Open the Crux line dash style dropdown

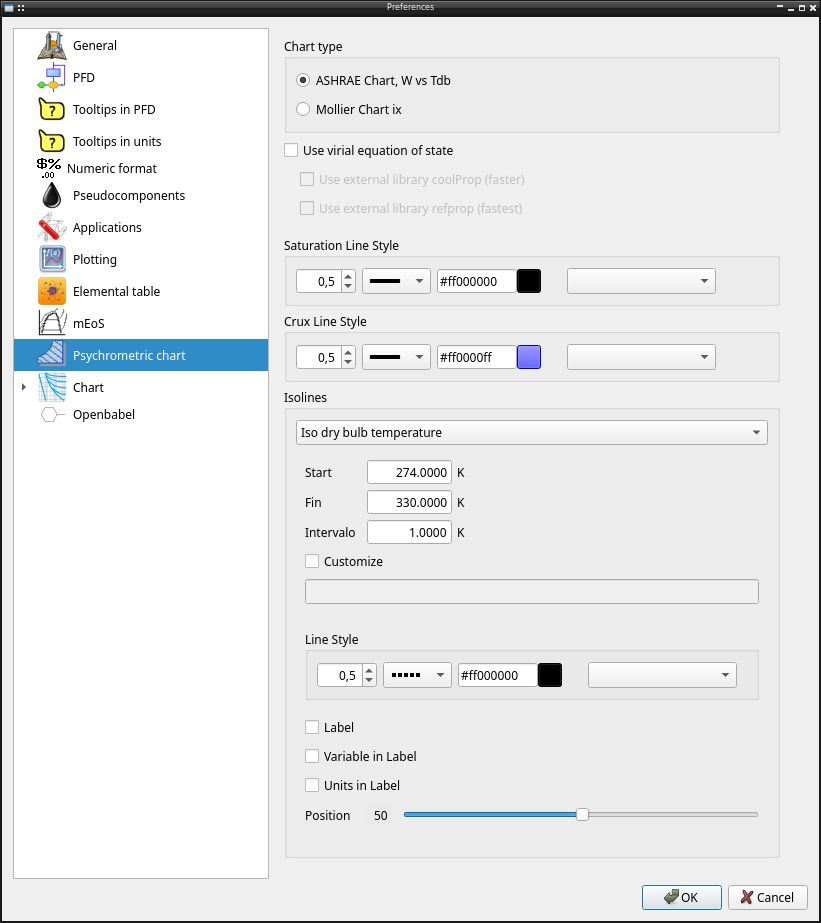click(x=396, y=357)
